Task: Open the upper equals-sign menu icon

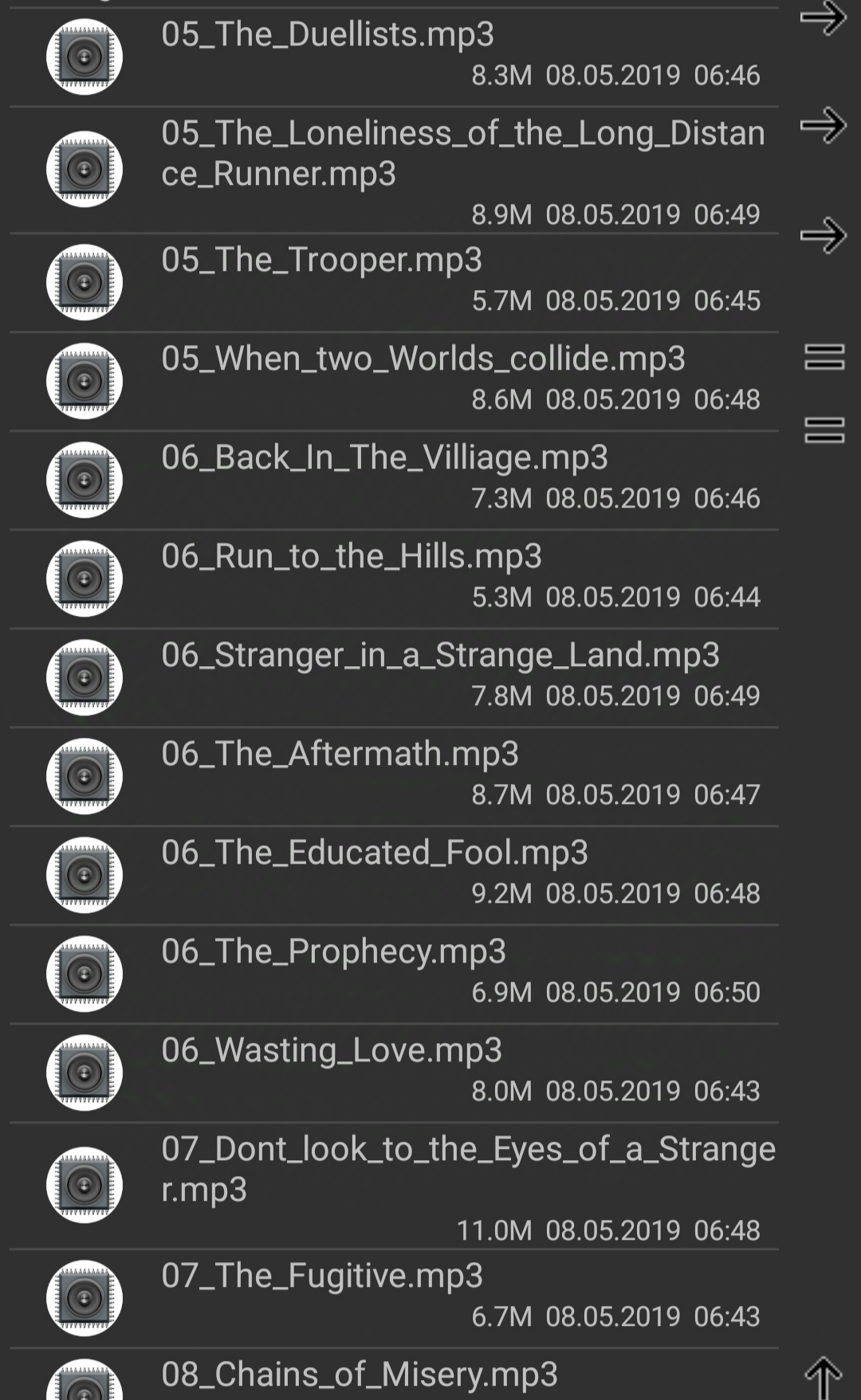Action: (824, 356)
